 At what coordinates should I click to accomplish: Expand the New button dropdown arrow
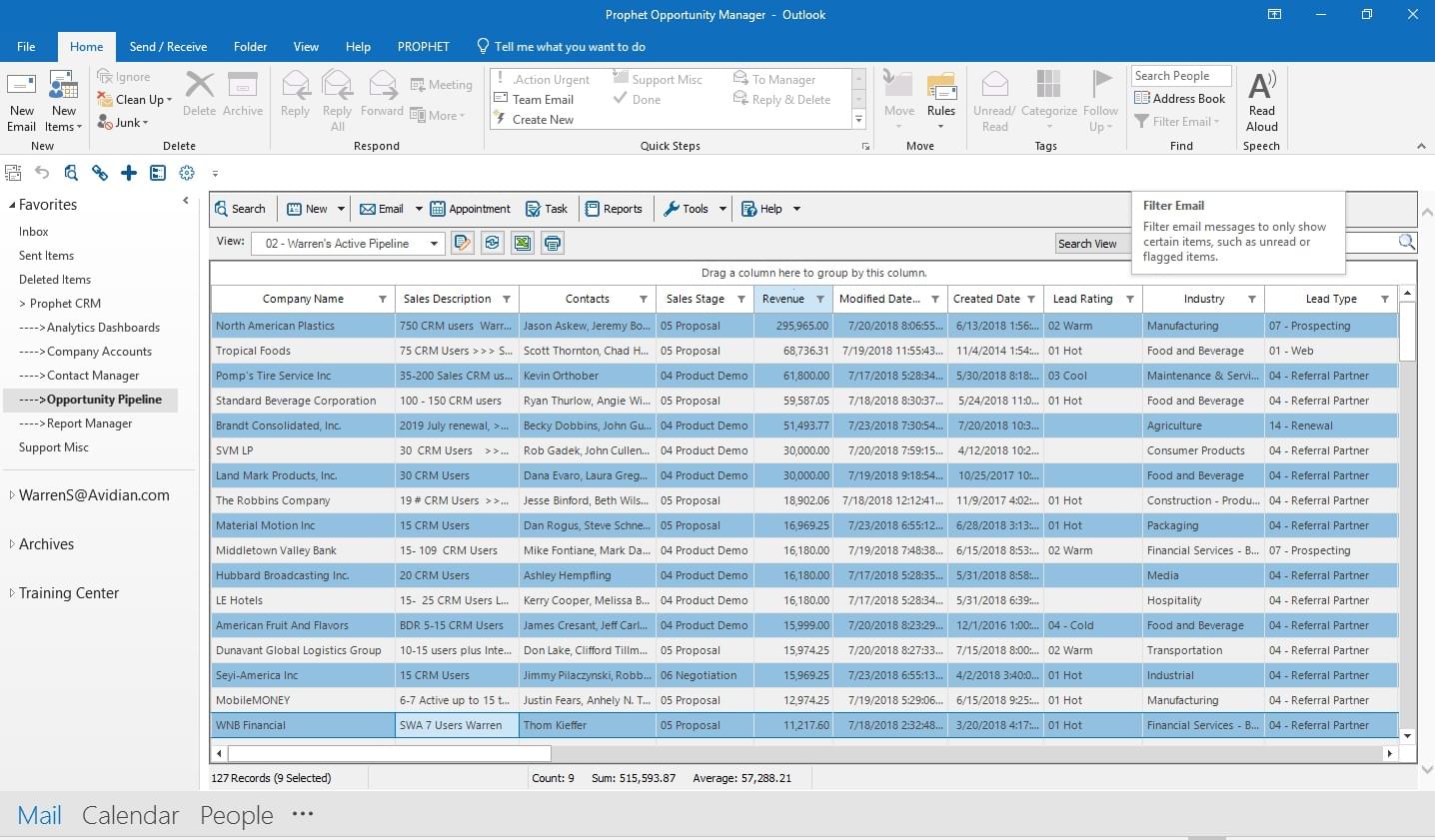[341, 209]
